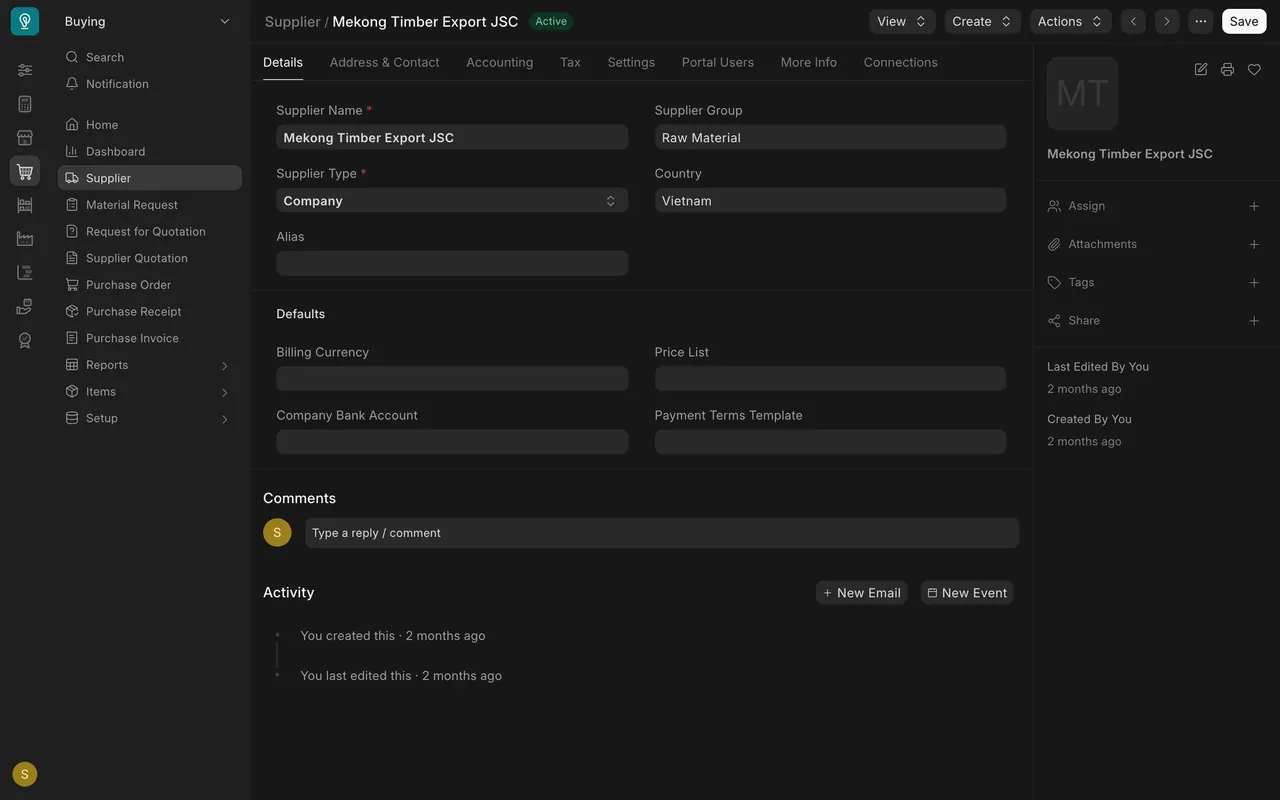Click the print icon in the sidebar
1280x800 pixels.
(1227, 69)
